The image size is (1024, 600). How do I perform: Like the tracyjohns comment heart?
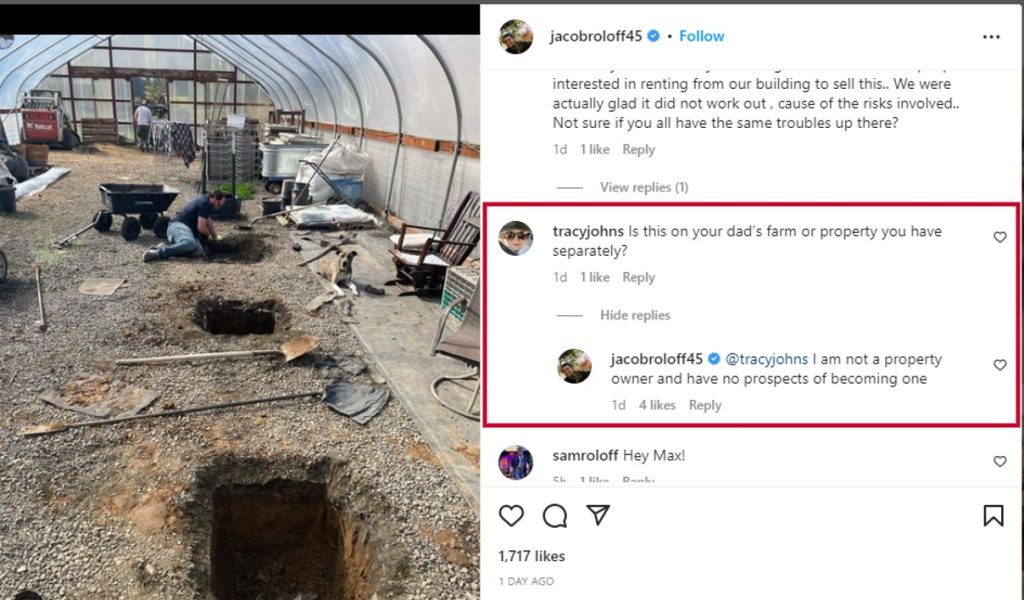1000,238
